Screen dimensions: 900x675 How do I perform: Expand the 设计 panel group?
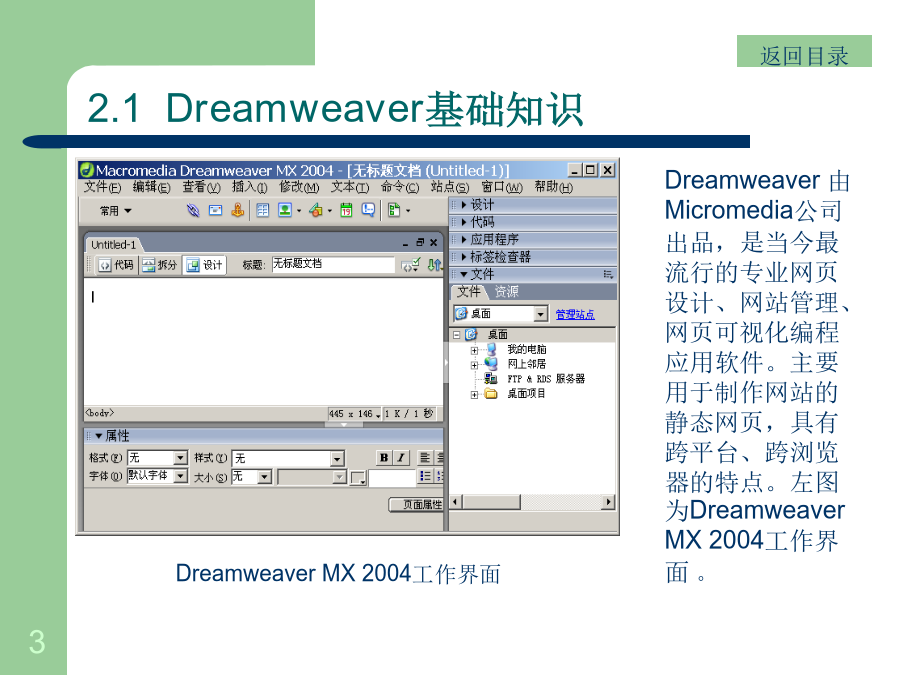click(463, 204)
